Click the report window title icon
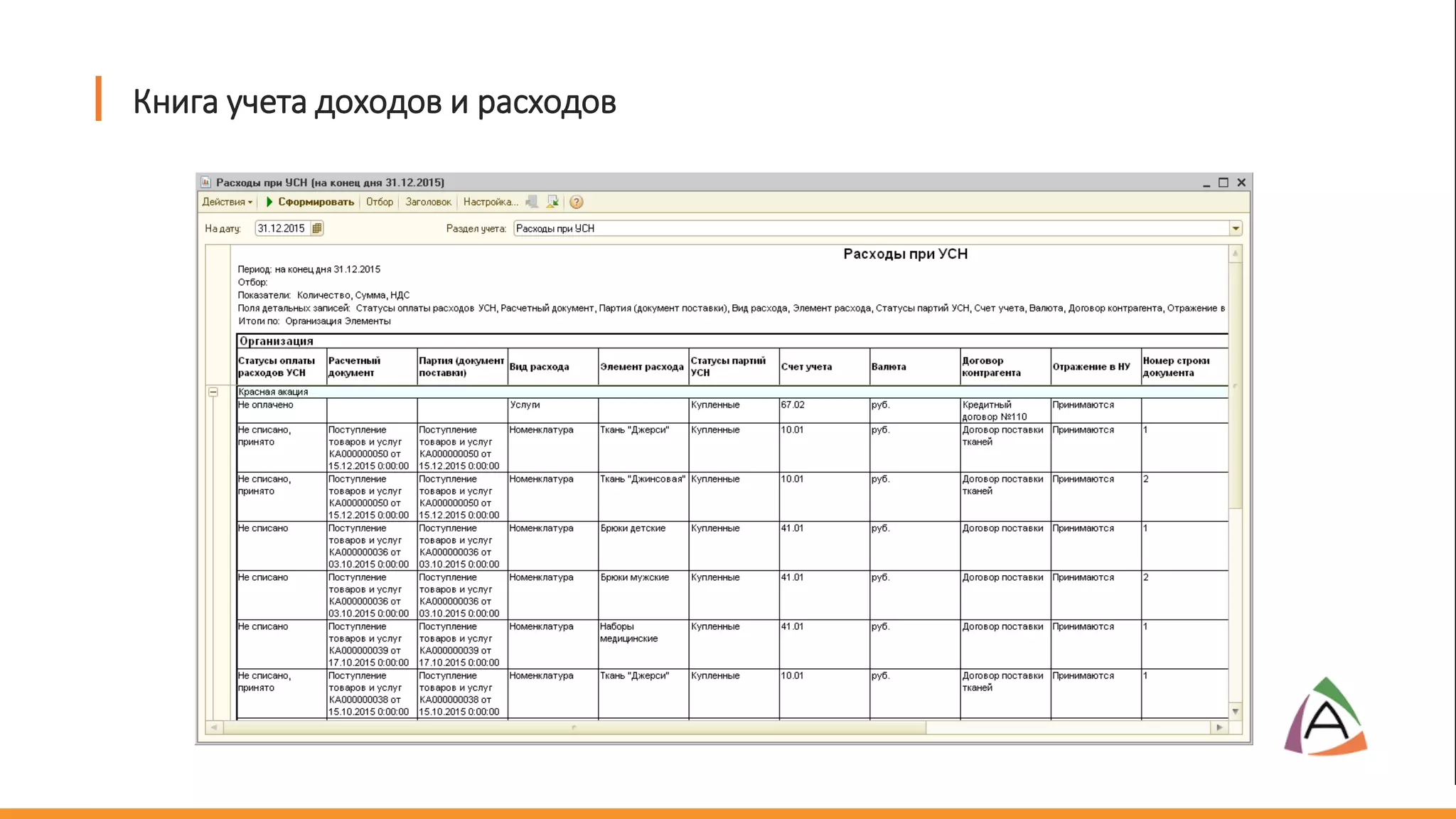The height and width of the screenshot is (819, 1456). click(205, 182)
